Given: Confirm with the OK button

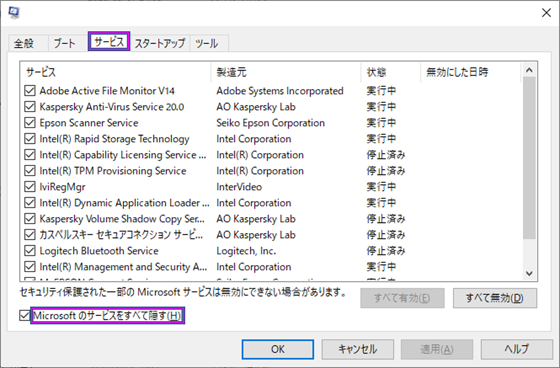Looking at the screenshot, I should [x=278, y=349].
